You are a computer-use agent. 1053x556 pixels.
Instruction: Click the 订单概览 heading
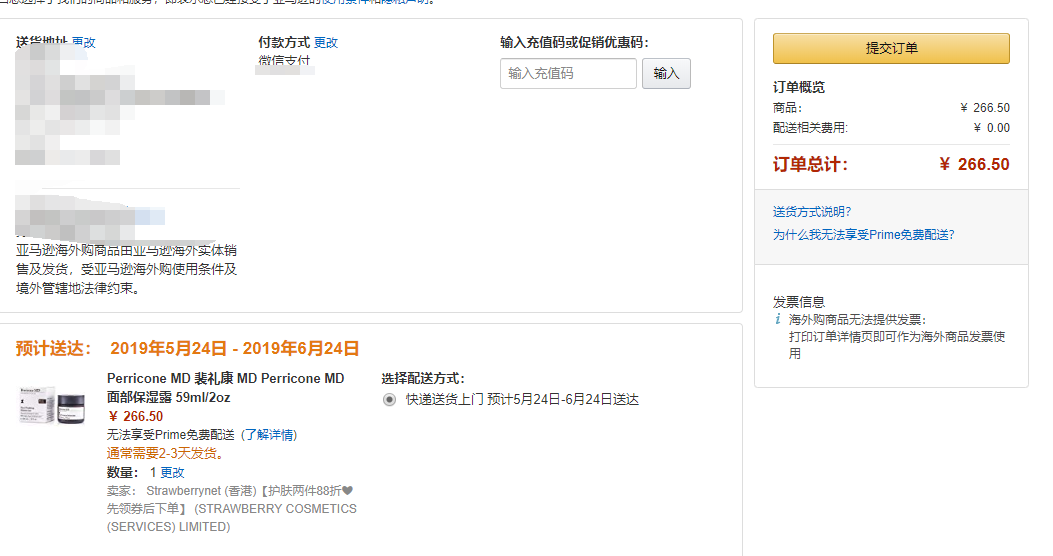pos(798,87)
